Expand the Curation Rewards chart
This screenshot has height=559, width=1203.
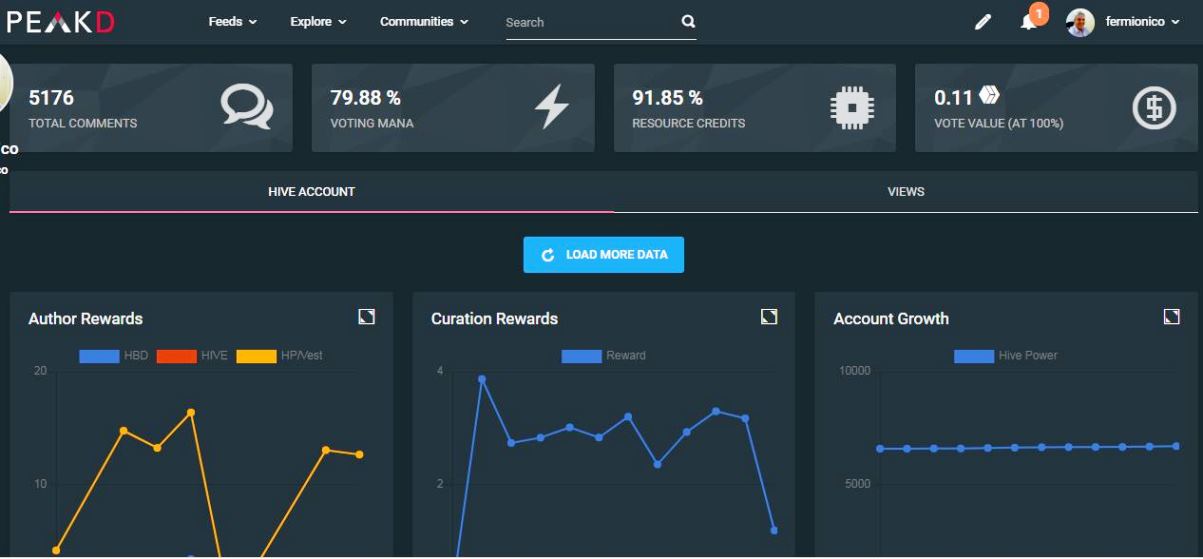tap(770, 317)
